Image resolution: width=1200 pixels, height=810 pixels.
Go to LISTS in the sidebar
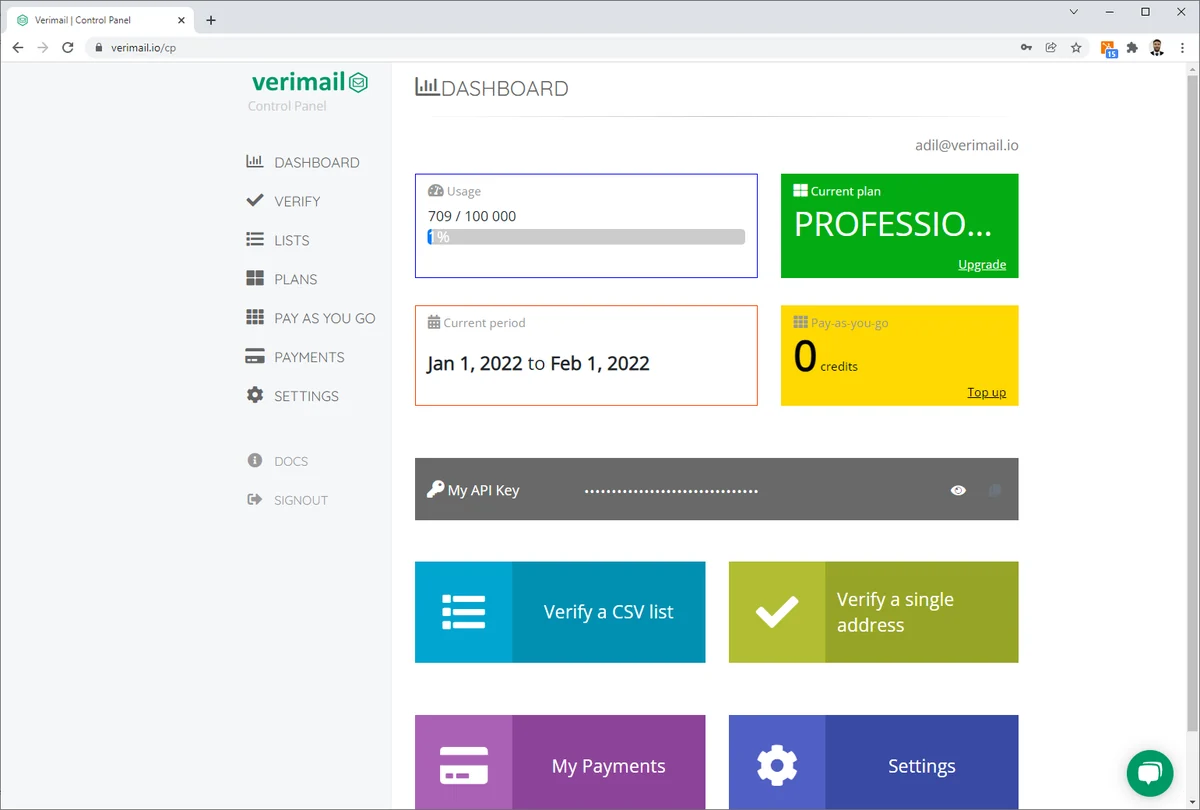tap(278, 240)
